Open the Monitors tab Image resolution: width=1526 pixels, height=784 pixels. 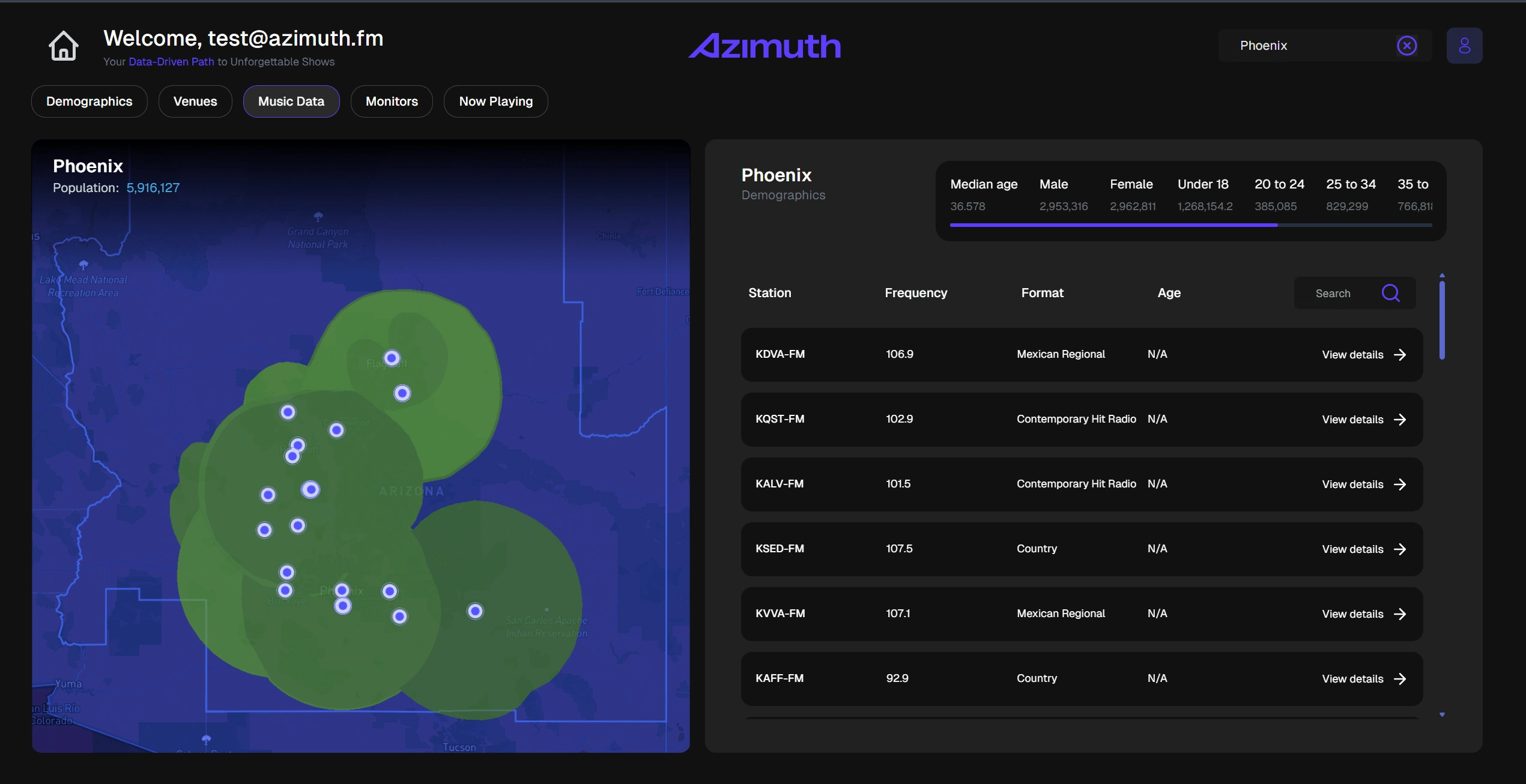click(x=392, y=101)
